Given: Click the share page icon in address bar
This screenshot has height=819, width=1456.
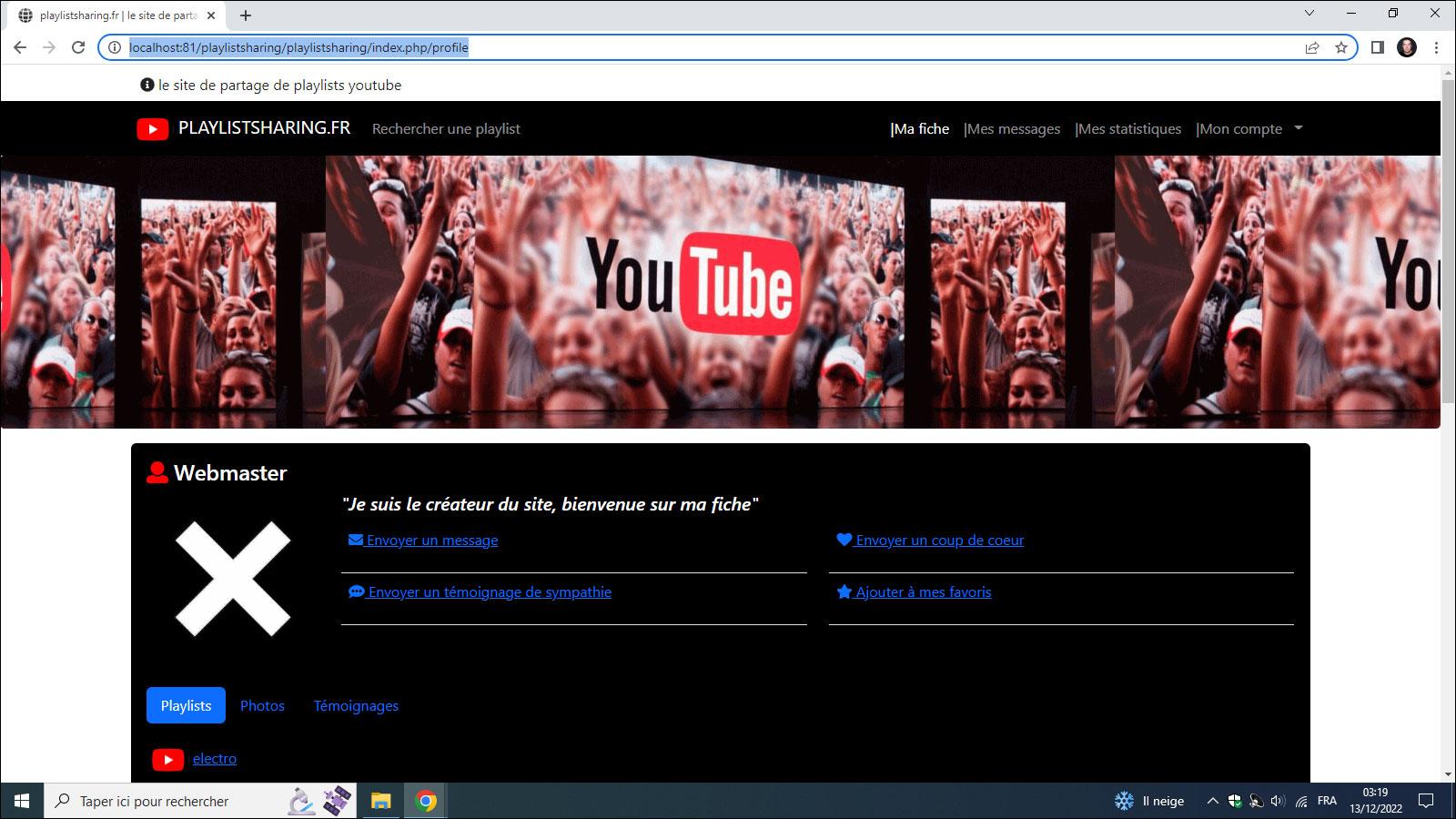Looking at the screenshot, I should (x=1311, y=47).
